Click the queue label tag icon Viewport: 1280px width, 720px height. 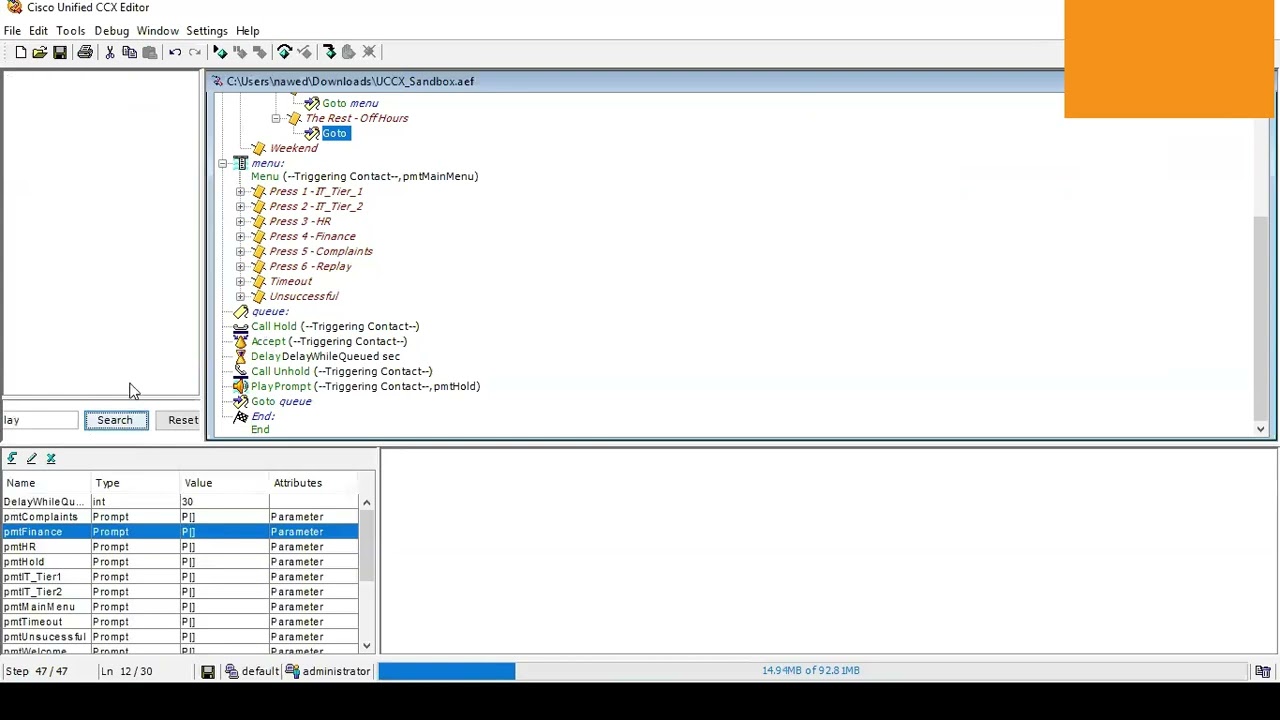(x=240, y=311)
